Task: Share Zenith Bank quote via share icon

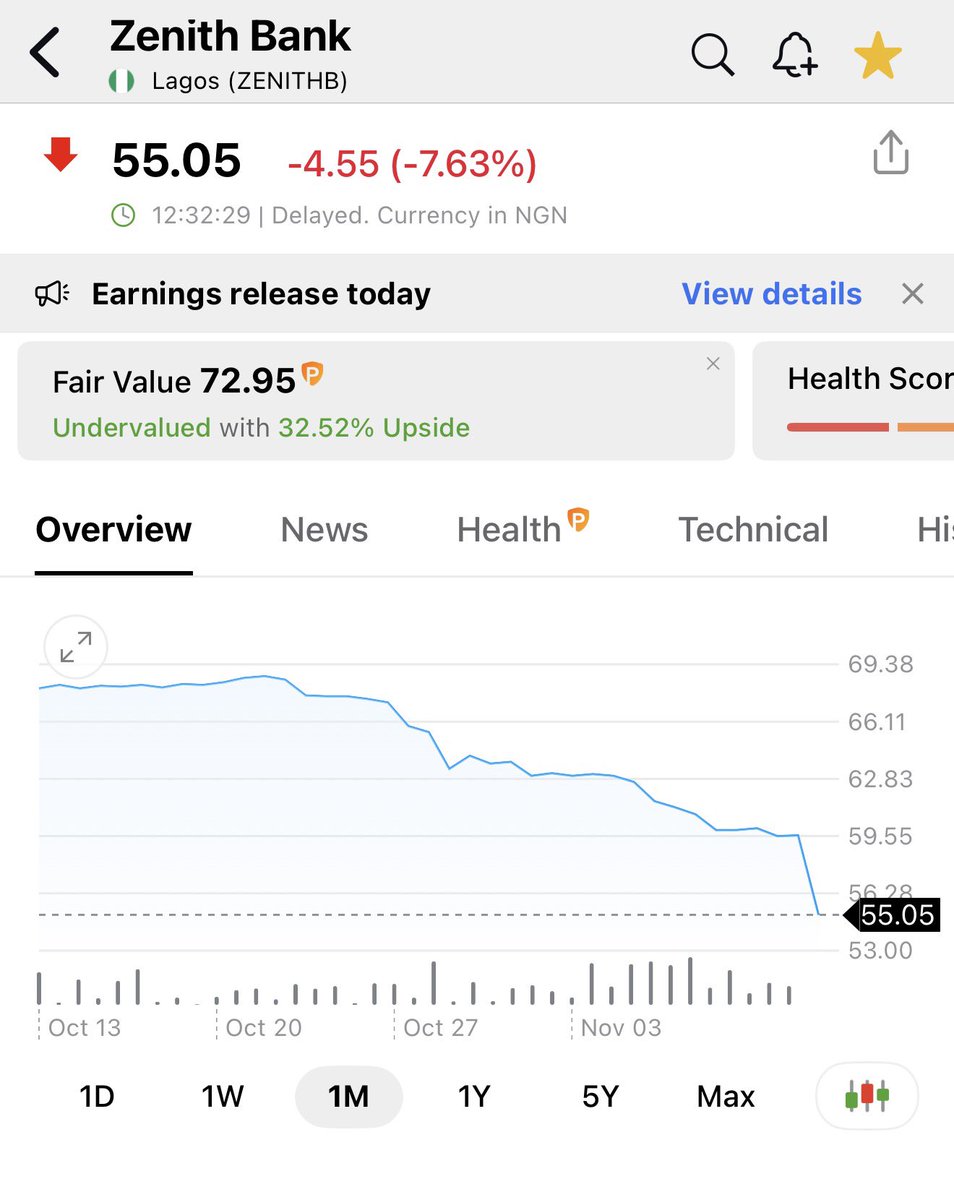Action: [x=891, y=153]
